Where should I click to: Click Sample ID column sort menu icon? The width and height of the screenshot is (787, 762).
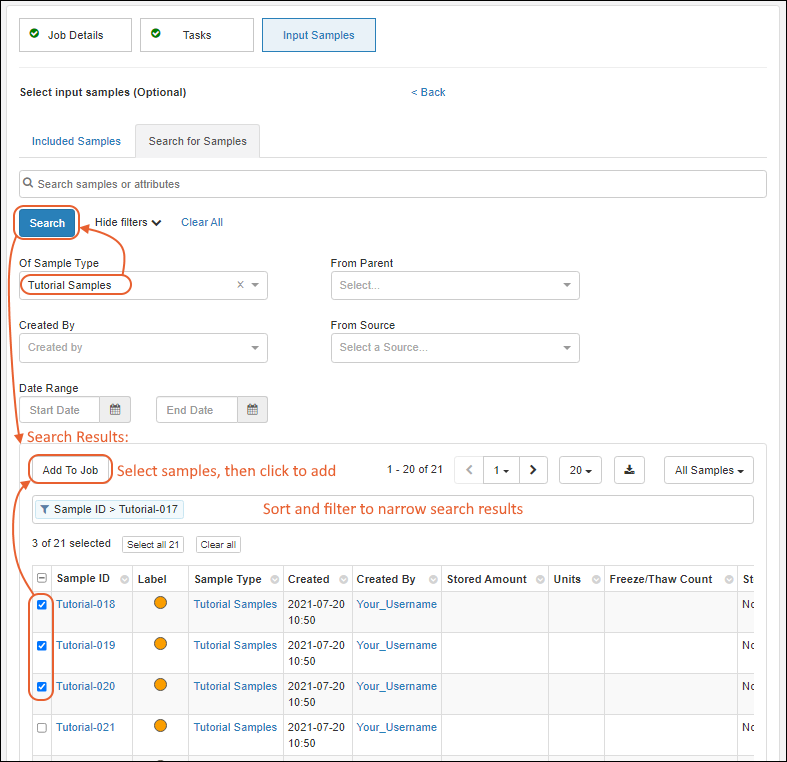coord(124,579)
